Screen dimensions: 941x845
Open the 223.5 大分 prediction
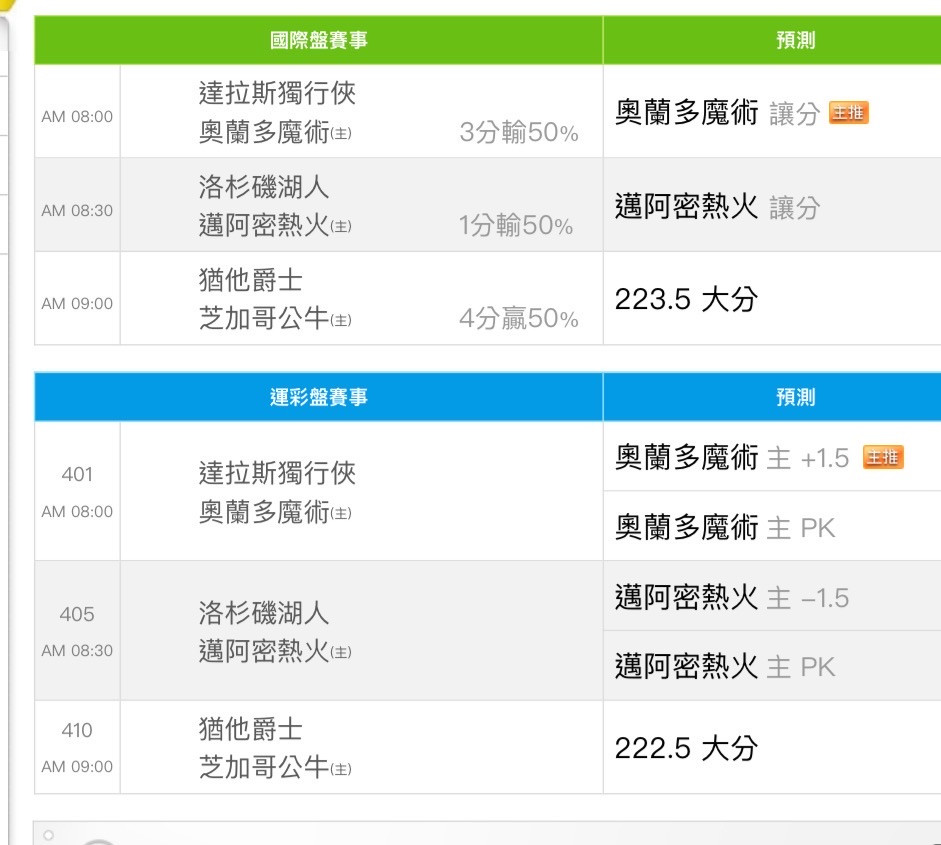pyautogui.click(x=686, y=299)
